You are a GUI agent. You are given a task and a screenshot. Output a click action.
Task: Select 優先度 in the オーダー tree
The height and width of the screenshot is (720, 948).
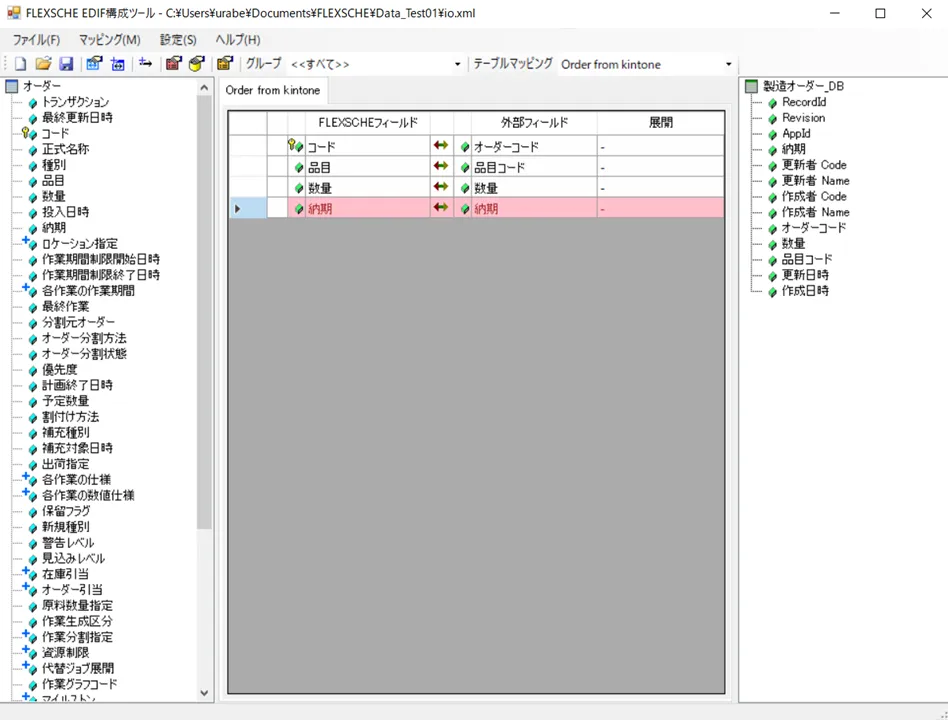click(59, 369)
